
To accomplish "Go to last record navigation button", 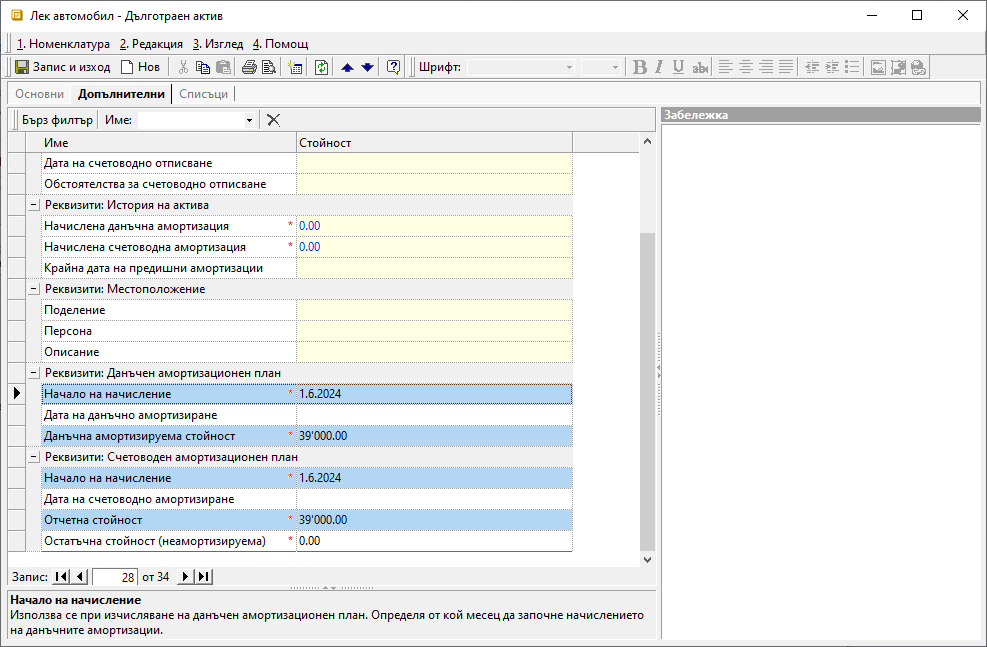I will (x=203, y=577).
